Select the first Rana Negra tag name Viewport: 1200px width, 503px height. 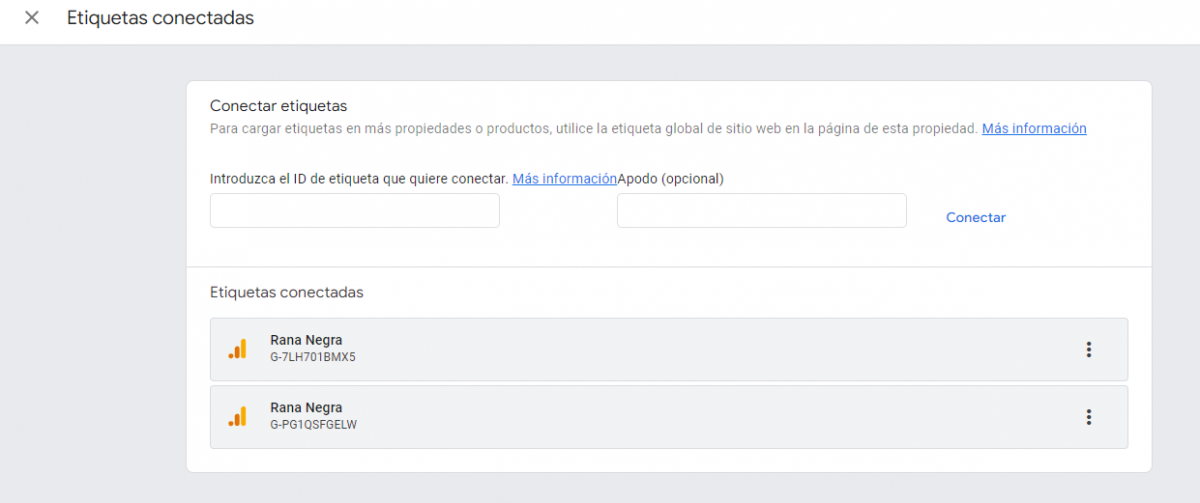point(306,340)
